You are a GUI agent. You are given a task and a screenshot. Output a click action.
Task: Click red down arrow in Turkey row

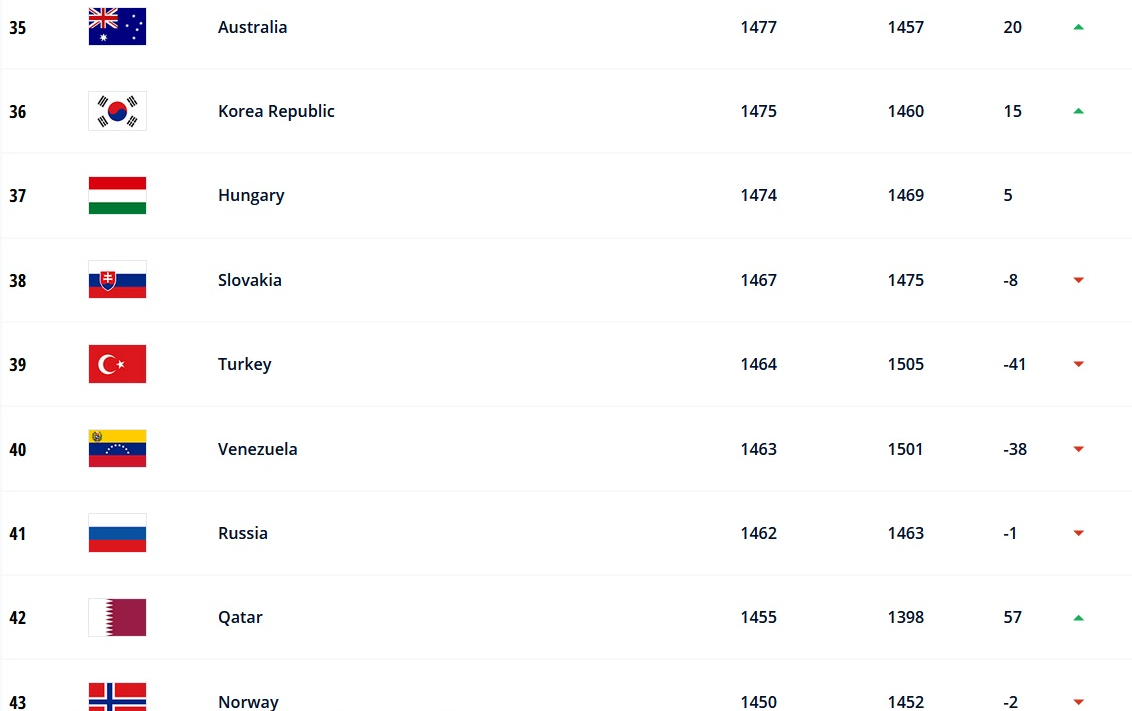[1078, 364]
